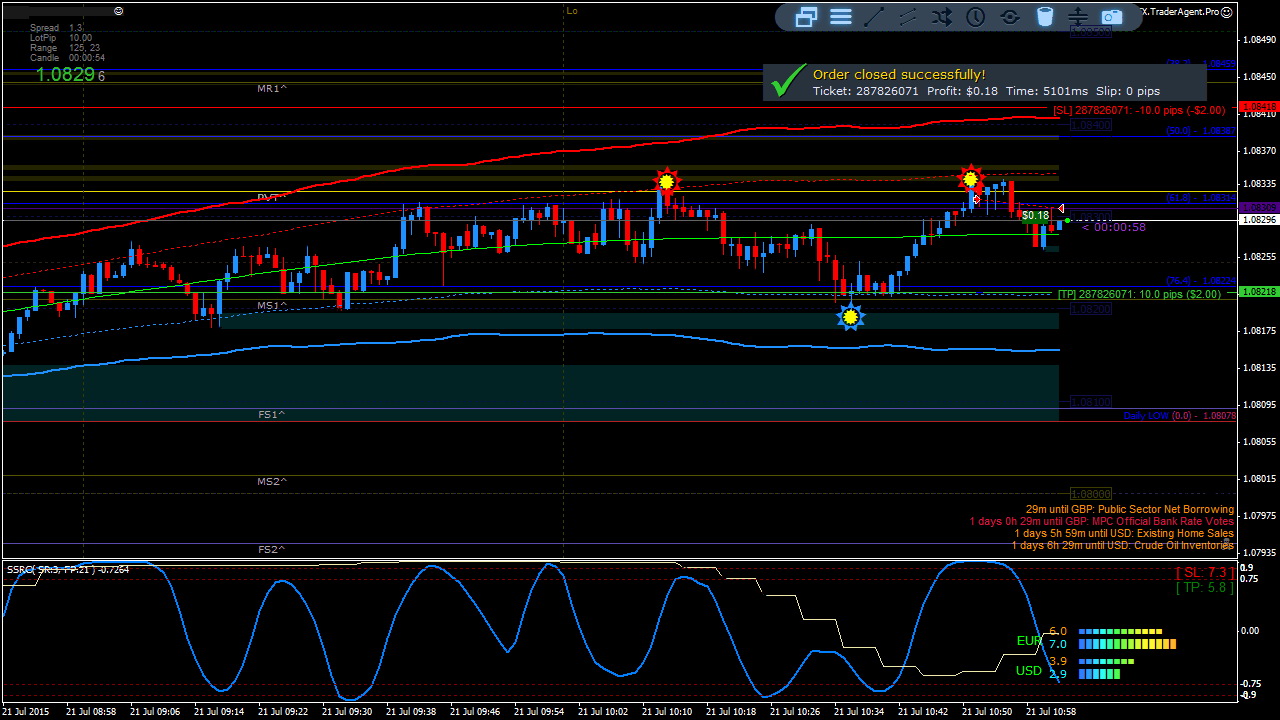This screenshot has width=1280, height=720.
Task: Click the shuffle arrows toolbar icon
Action: [x=942, y=16]
